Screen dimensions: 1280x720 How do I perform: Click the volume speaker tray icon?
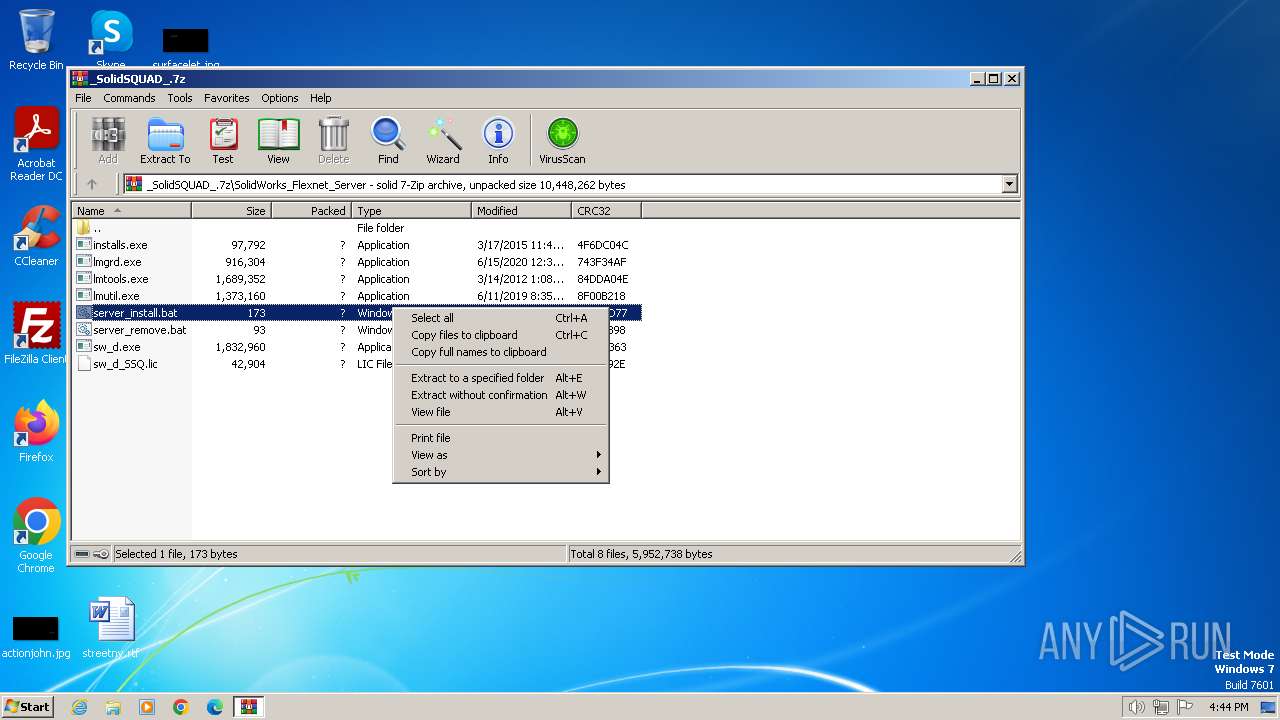[1136, 707]
